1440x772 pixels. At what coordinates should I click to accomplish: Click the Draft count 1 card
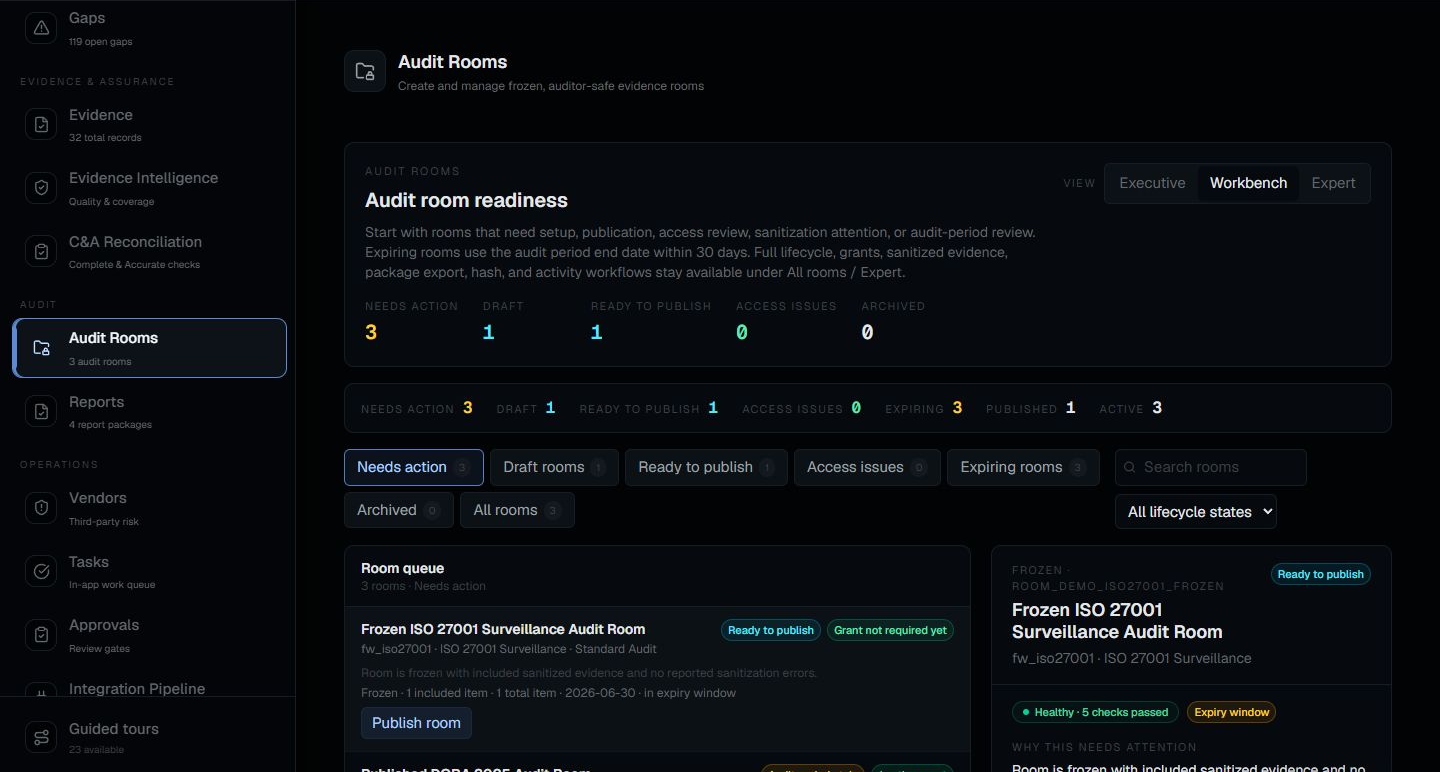[x=502, y=321]
